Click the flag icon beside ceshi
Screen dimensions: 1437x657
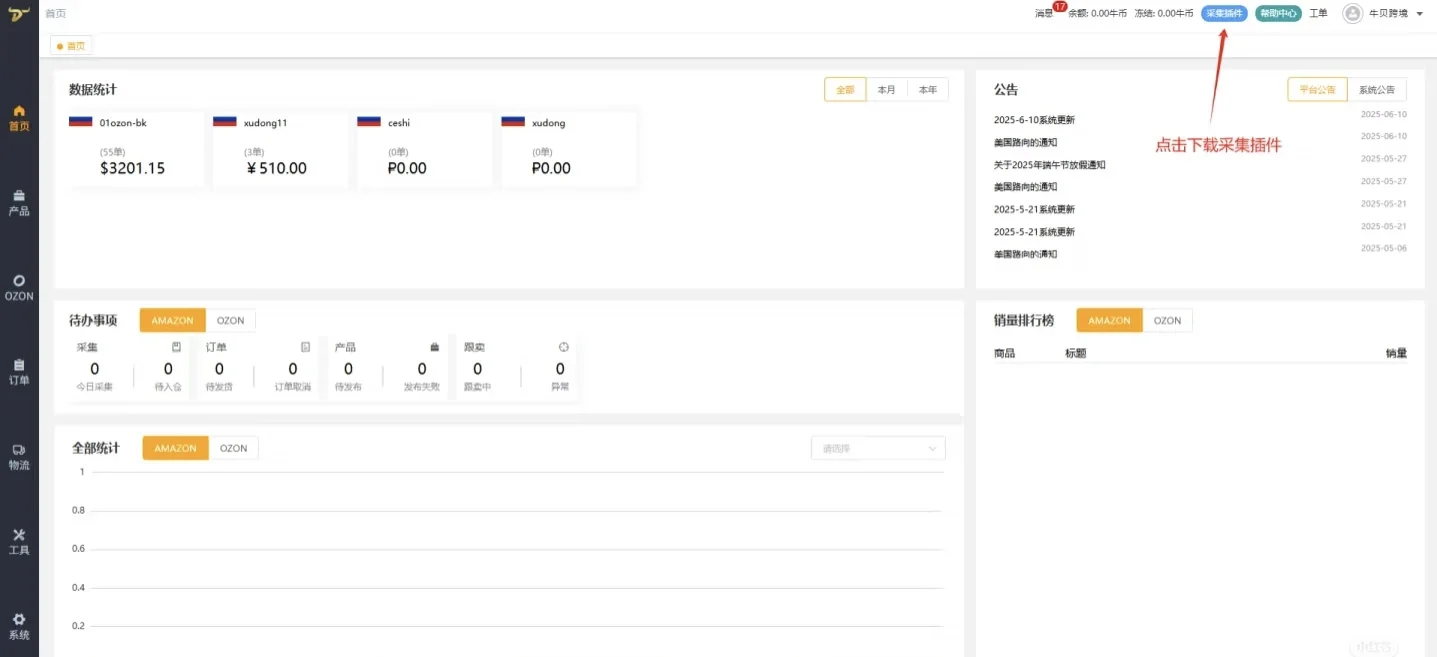(369, 121)
